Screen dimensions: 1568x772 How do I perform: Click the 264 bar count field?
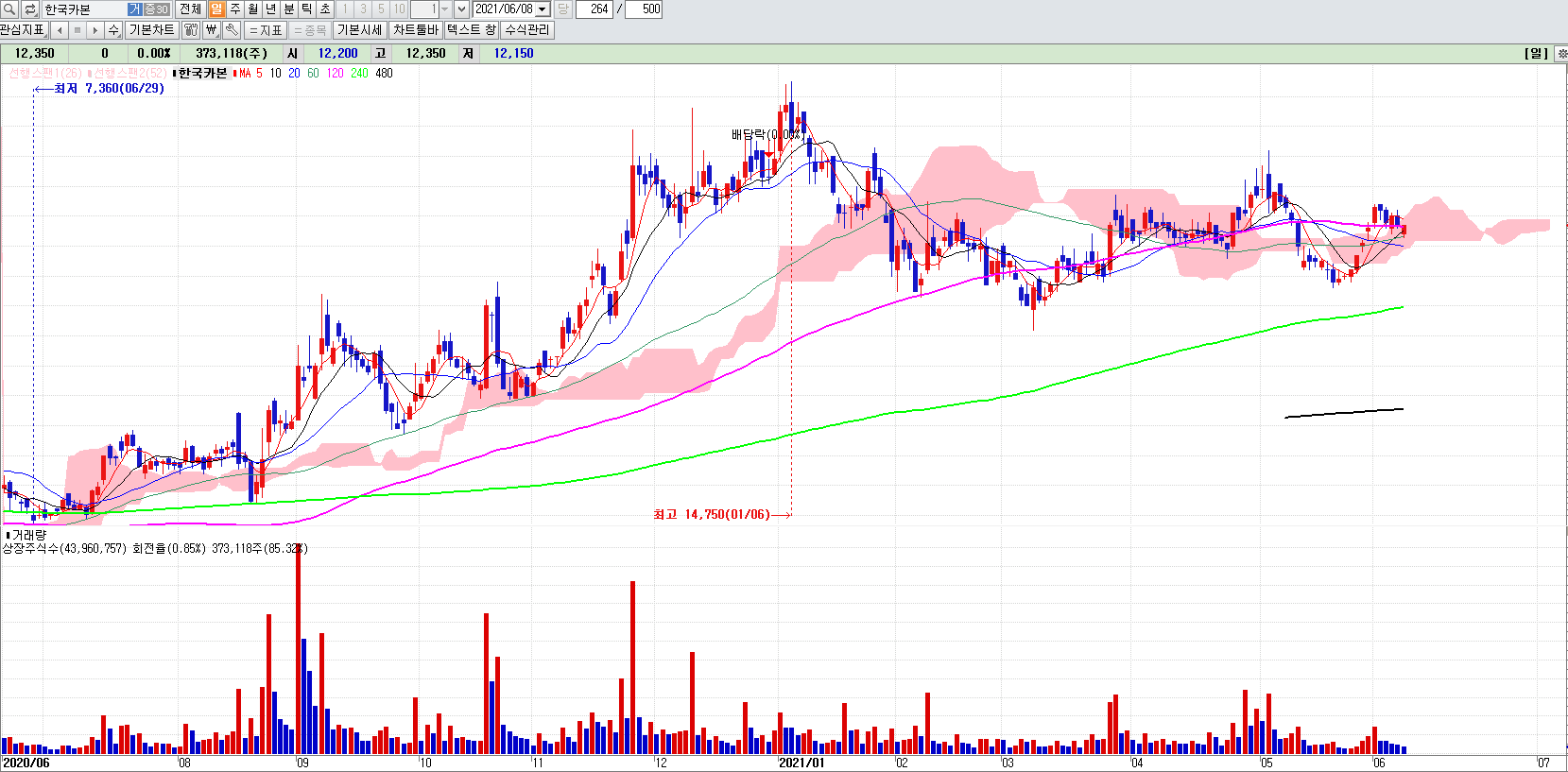594,9
